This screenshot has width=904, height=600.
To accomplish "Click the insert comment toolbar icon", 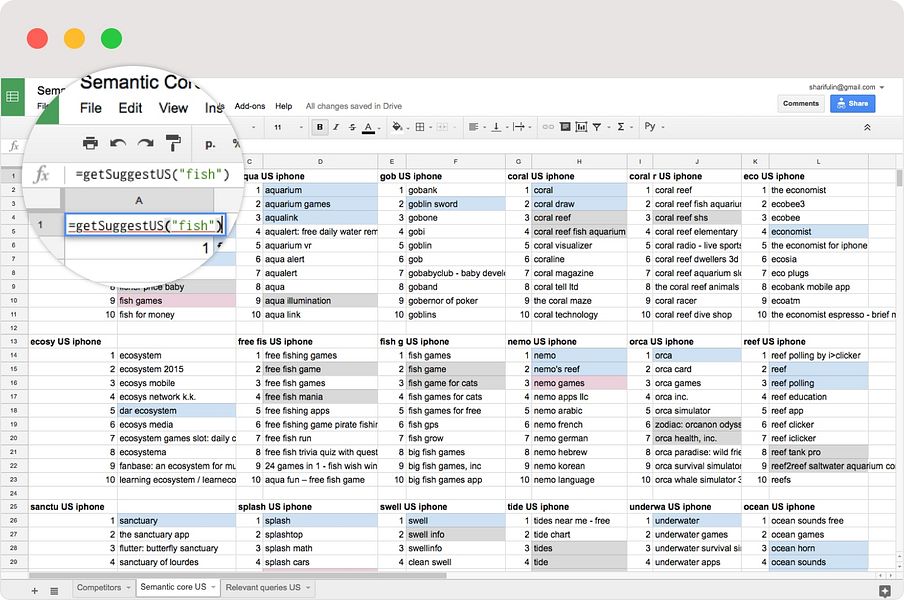I will (564, 127).
